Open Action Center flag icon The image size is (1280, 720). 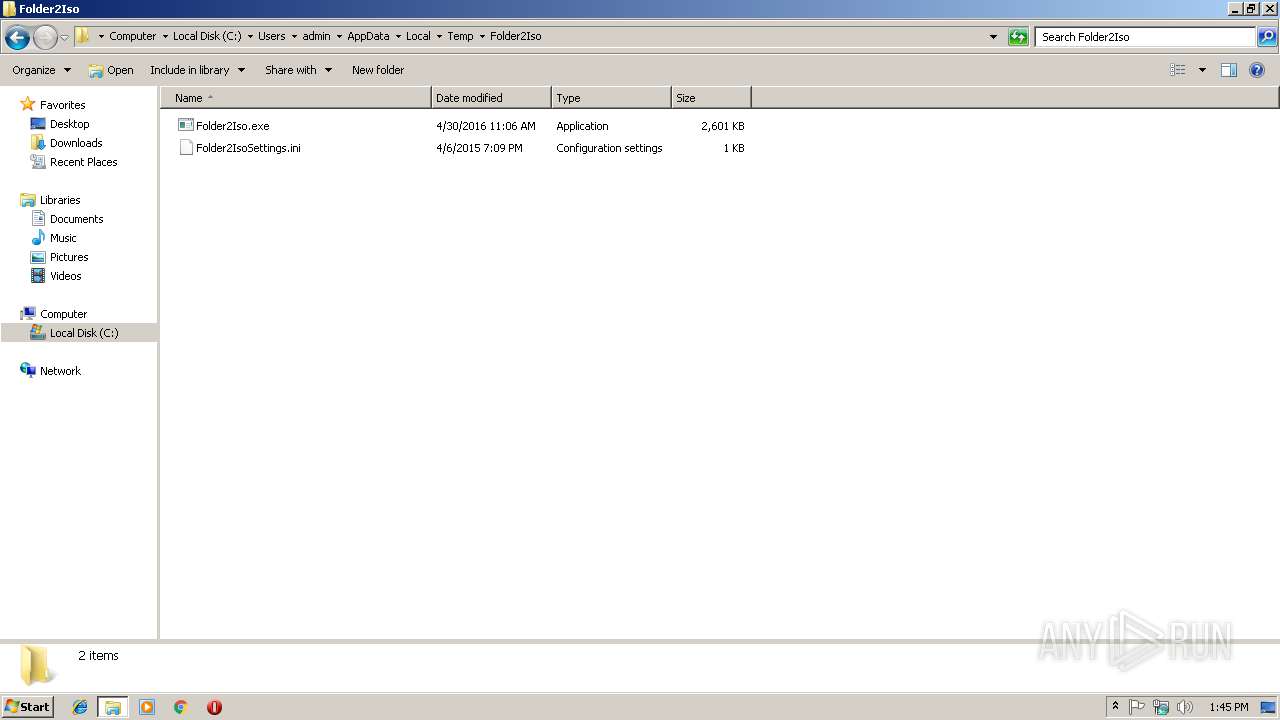point(1137,707)
